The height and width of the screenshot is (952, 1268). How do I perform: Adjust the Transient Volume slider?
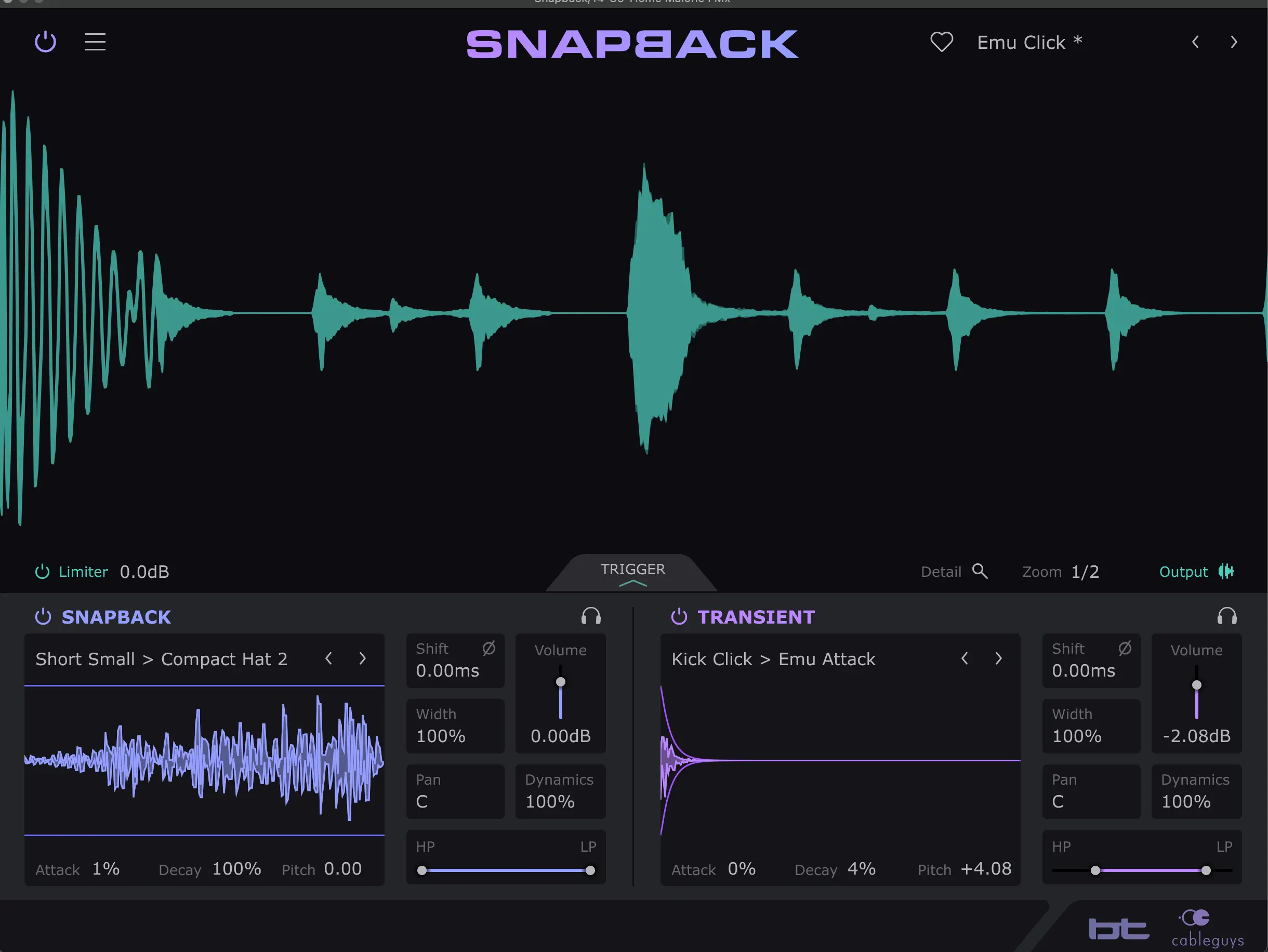(1196, 685)
